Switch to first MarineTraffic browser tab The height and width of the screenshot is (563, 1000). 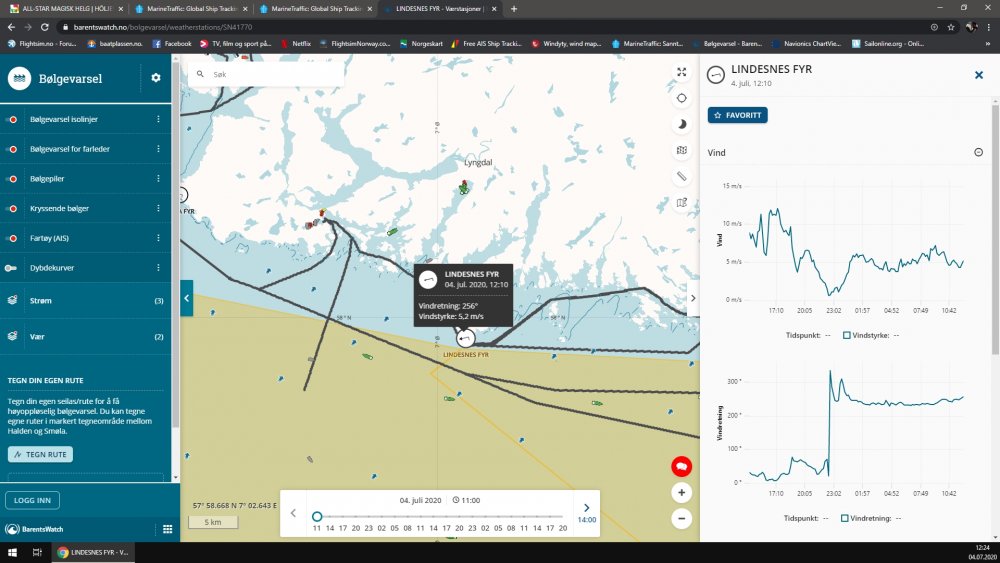191,9
